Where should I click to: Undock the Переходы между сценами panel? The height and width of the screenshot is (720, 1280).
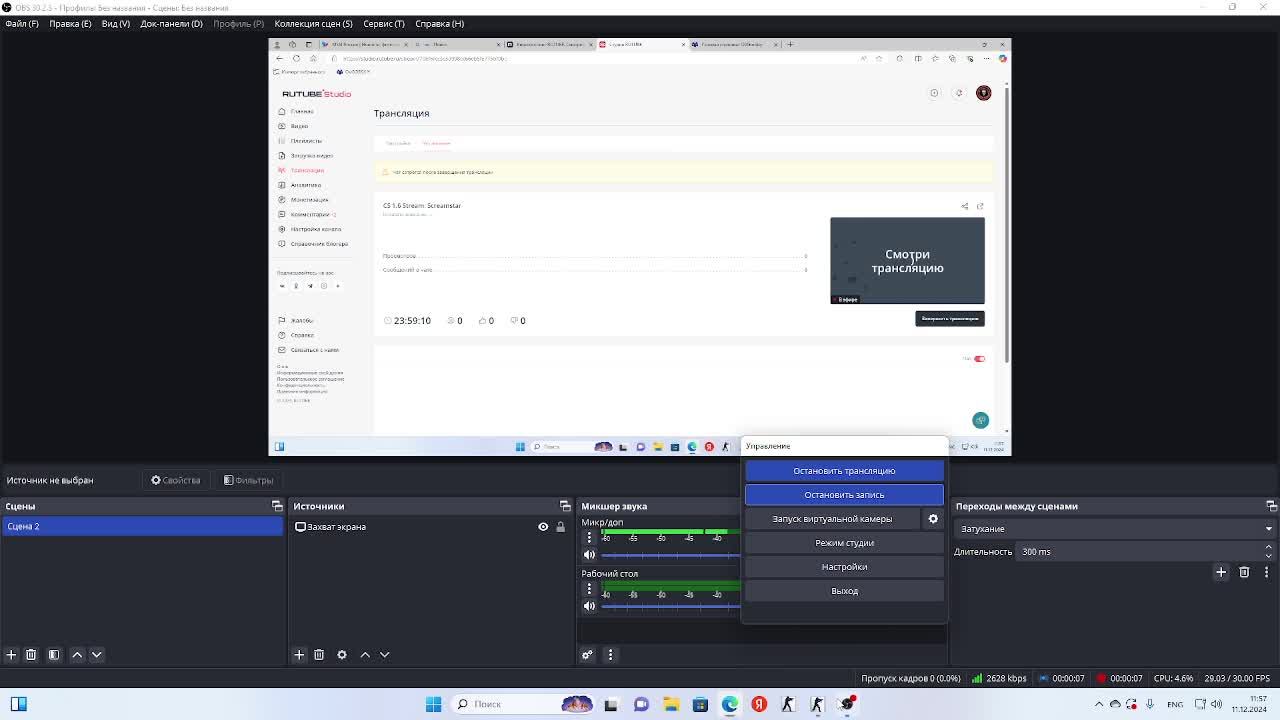(x=1271, y=506)
